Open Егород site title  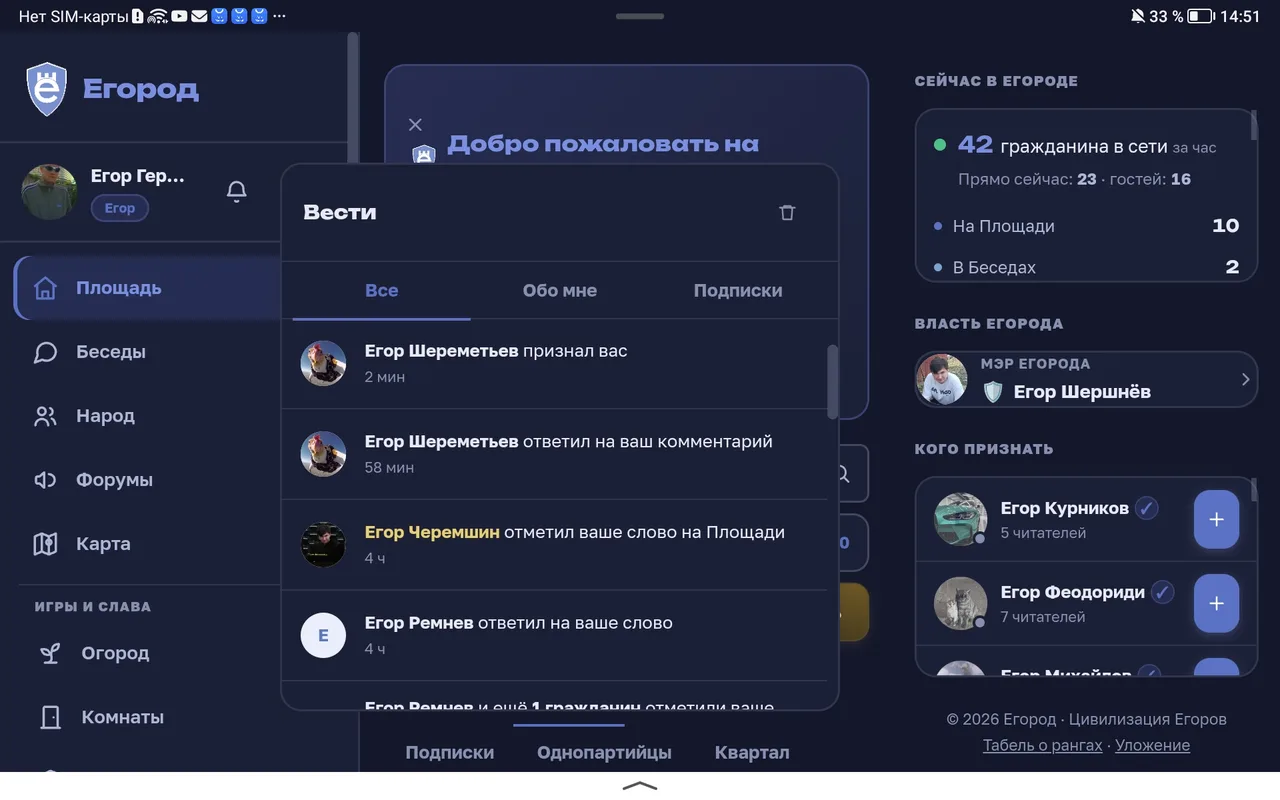[x=141, y=89]
